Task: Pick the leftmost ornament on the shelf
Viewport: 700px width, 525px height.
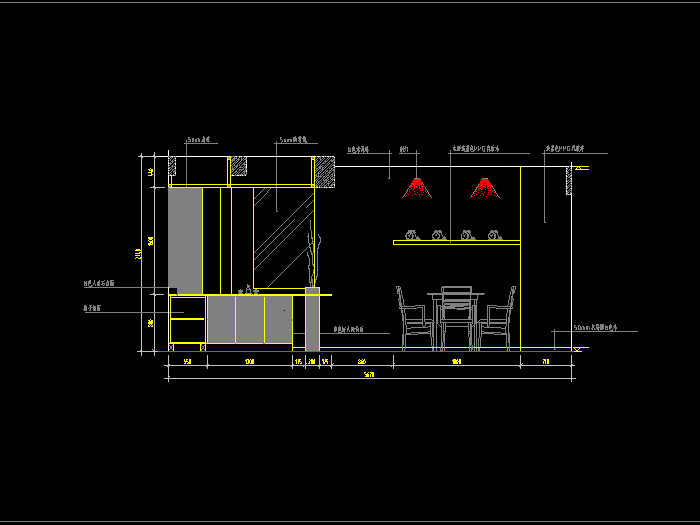Action: coord(409,235)
